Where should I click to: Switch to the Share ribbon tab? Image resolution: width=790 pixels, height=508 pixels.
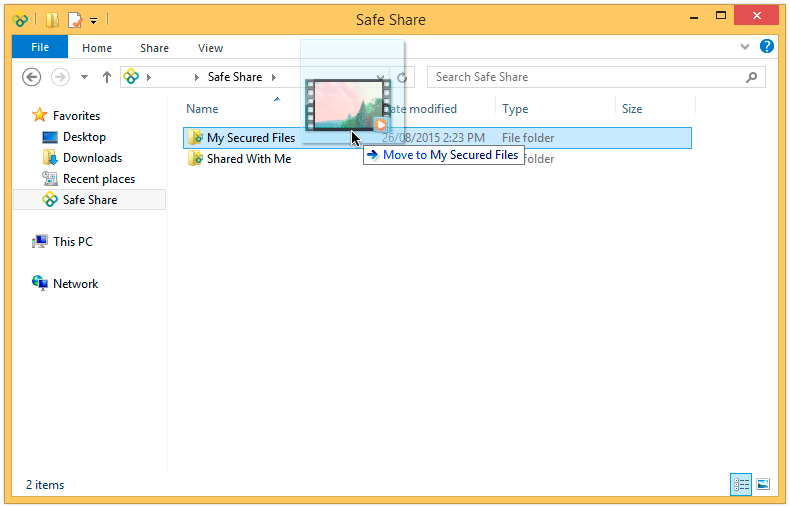tap(154, 48)
